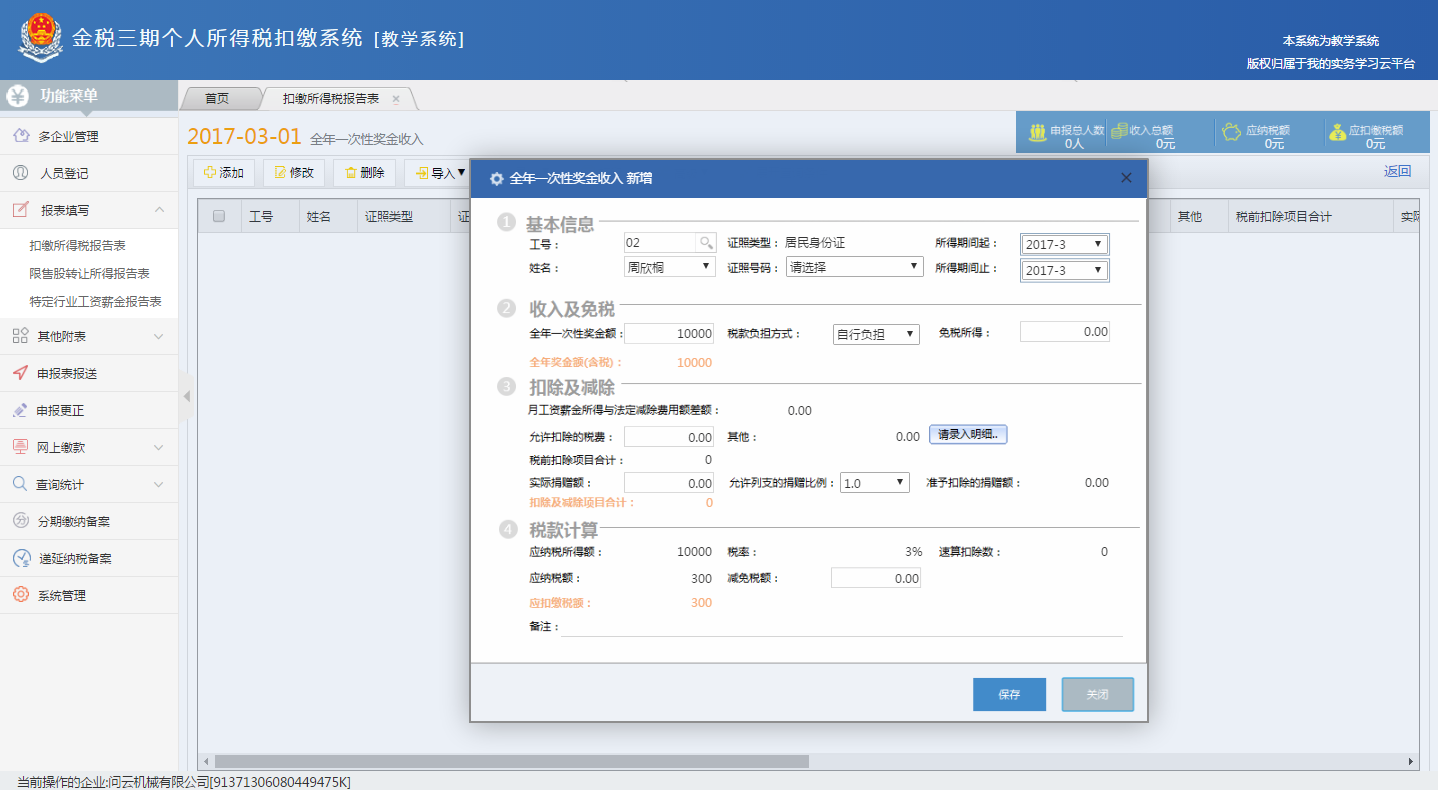Screen dimensions: 1438x790
Task: Click the 申报总人数 people icon
Action: (1037, 130)
